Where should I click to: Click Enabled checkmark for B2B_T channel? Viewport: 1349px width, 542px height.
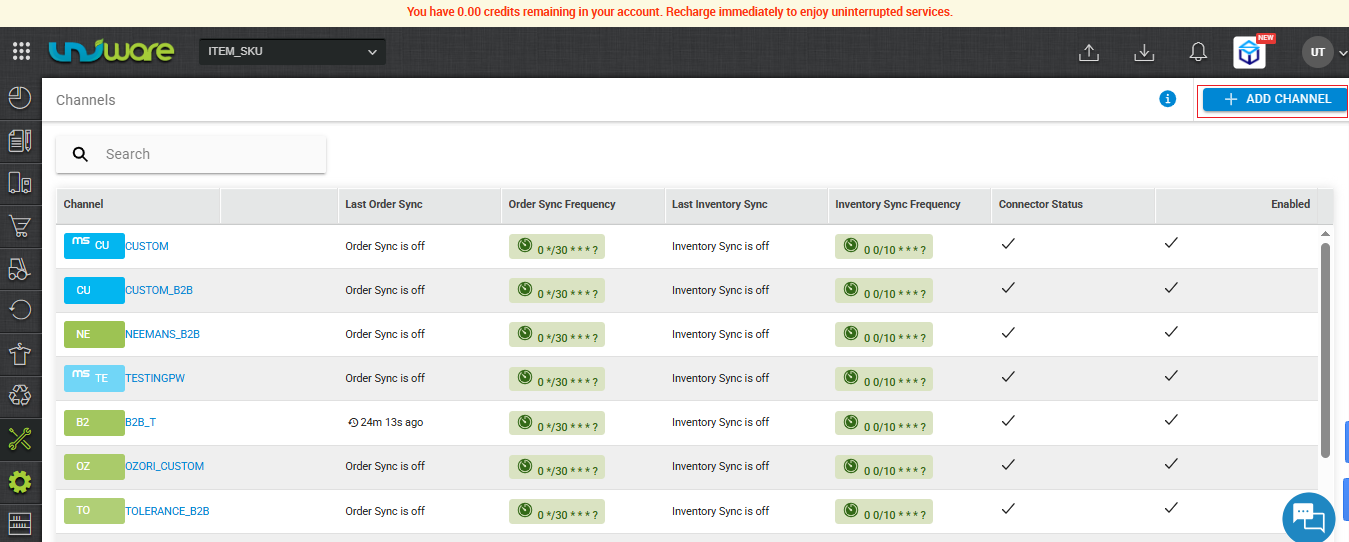pos(1171,420)
